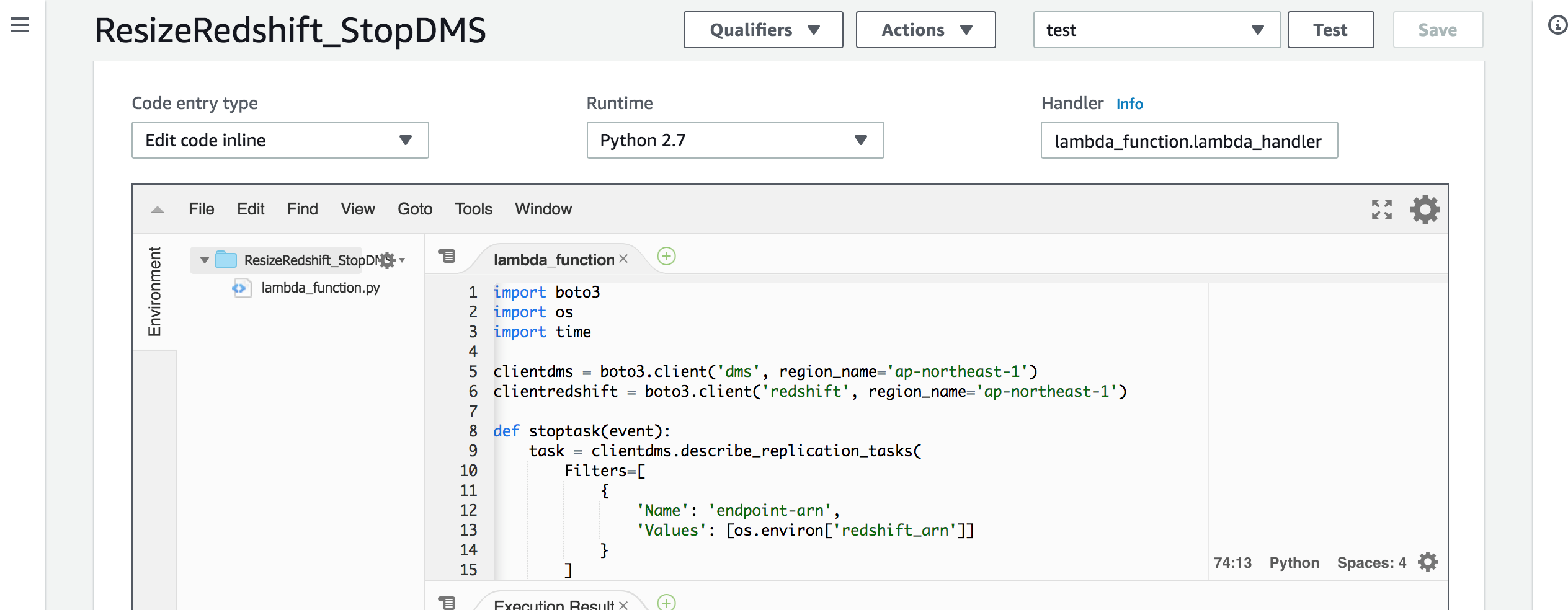Open the File menu

(202, 209)
